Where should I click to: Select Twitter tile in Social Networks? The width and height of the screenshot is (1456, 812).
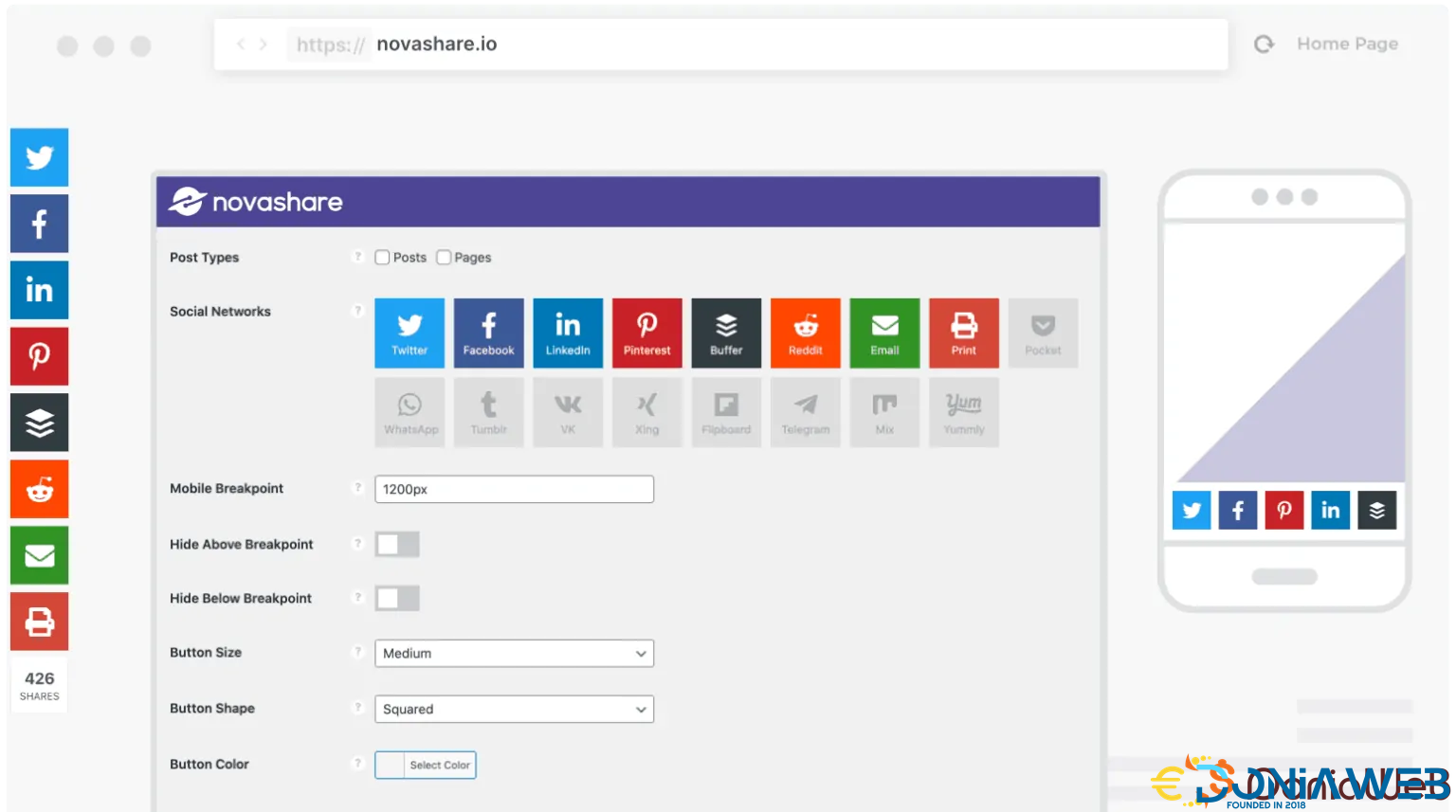pyautogui.click(x=409, y=334)
